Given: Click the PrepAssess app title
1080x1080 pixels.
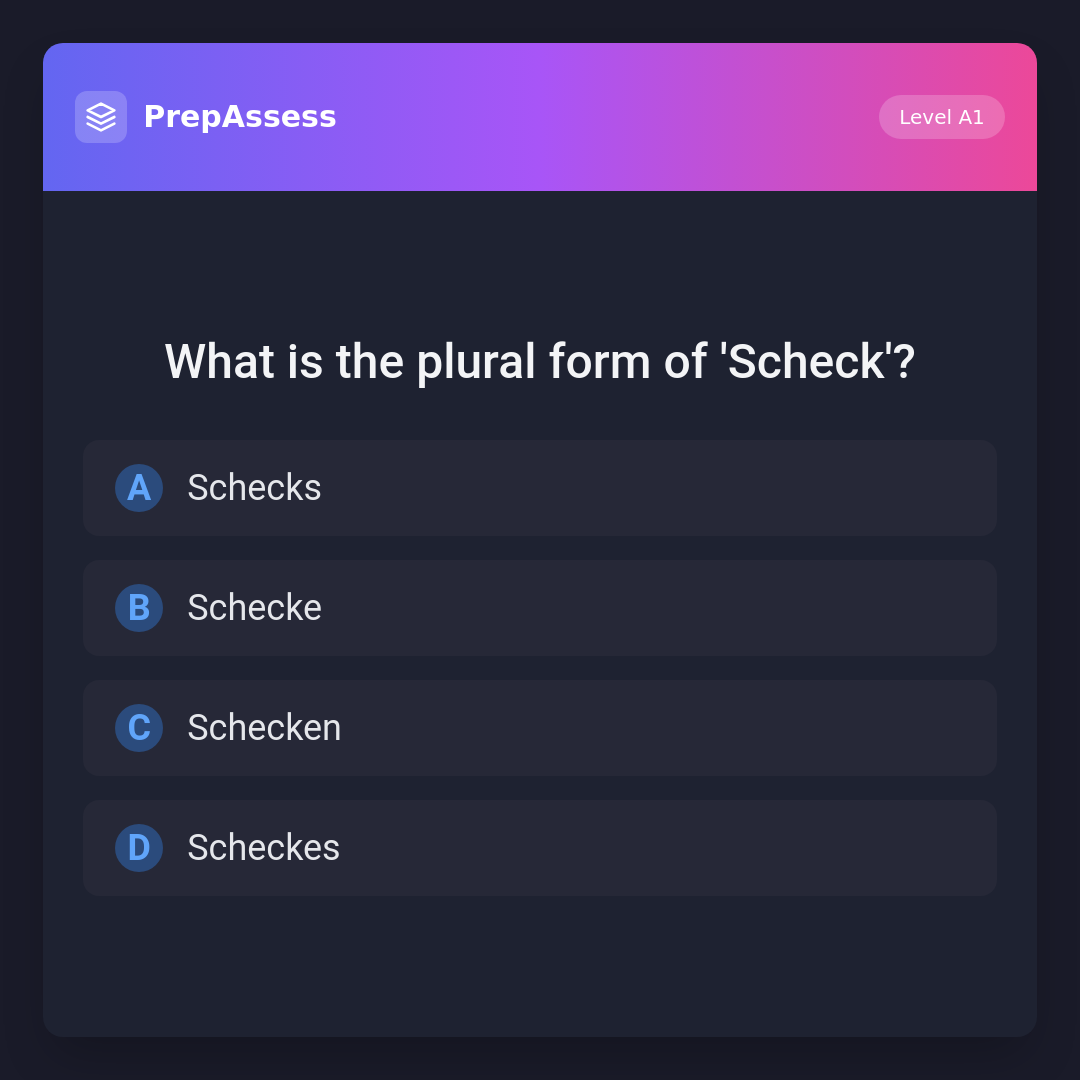Looking at the screenshot, I should (x=240, y=117).
